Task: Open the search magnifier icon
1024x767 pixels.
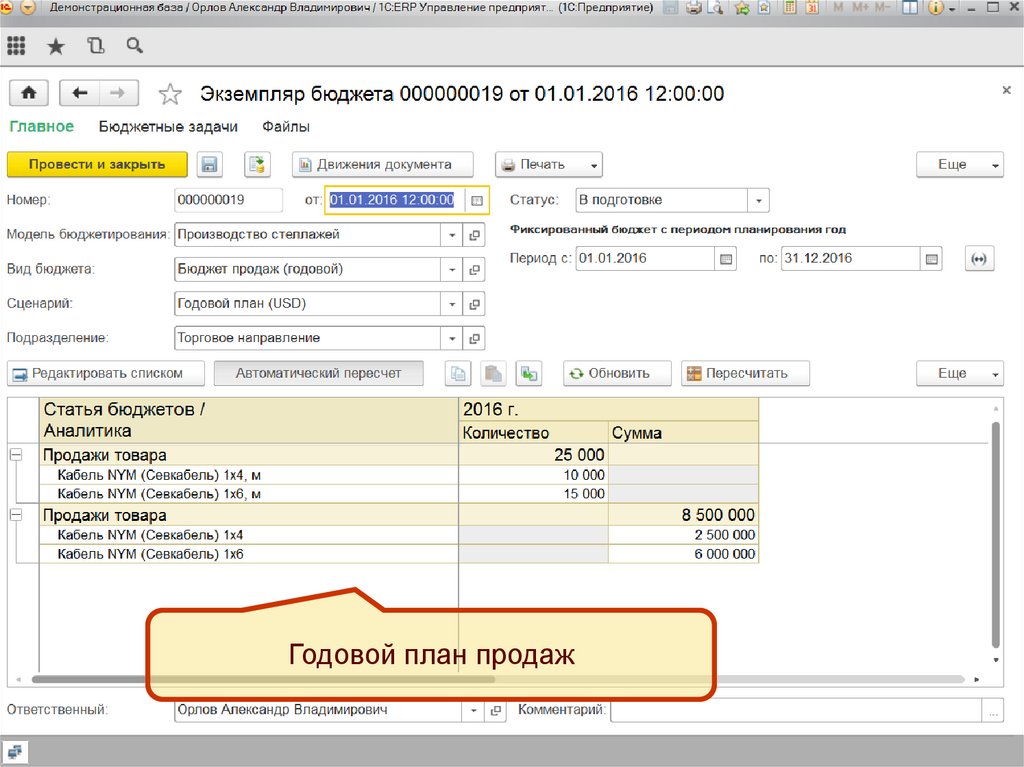Action: click(134, 46)
